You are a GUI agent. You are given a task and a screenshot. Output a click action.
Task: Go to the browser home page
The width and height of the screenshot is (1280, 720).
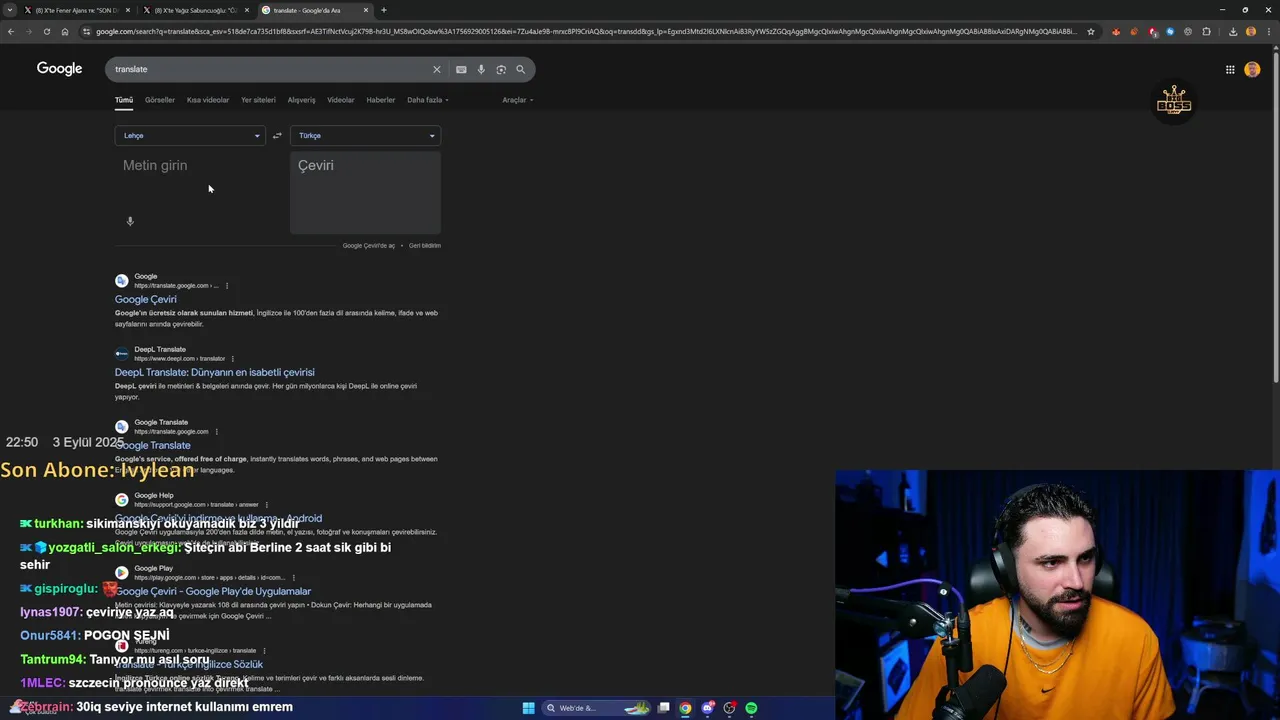[65, 31]
